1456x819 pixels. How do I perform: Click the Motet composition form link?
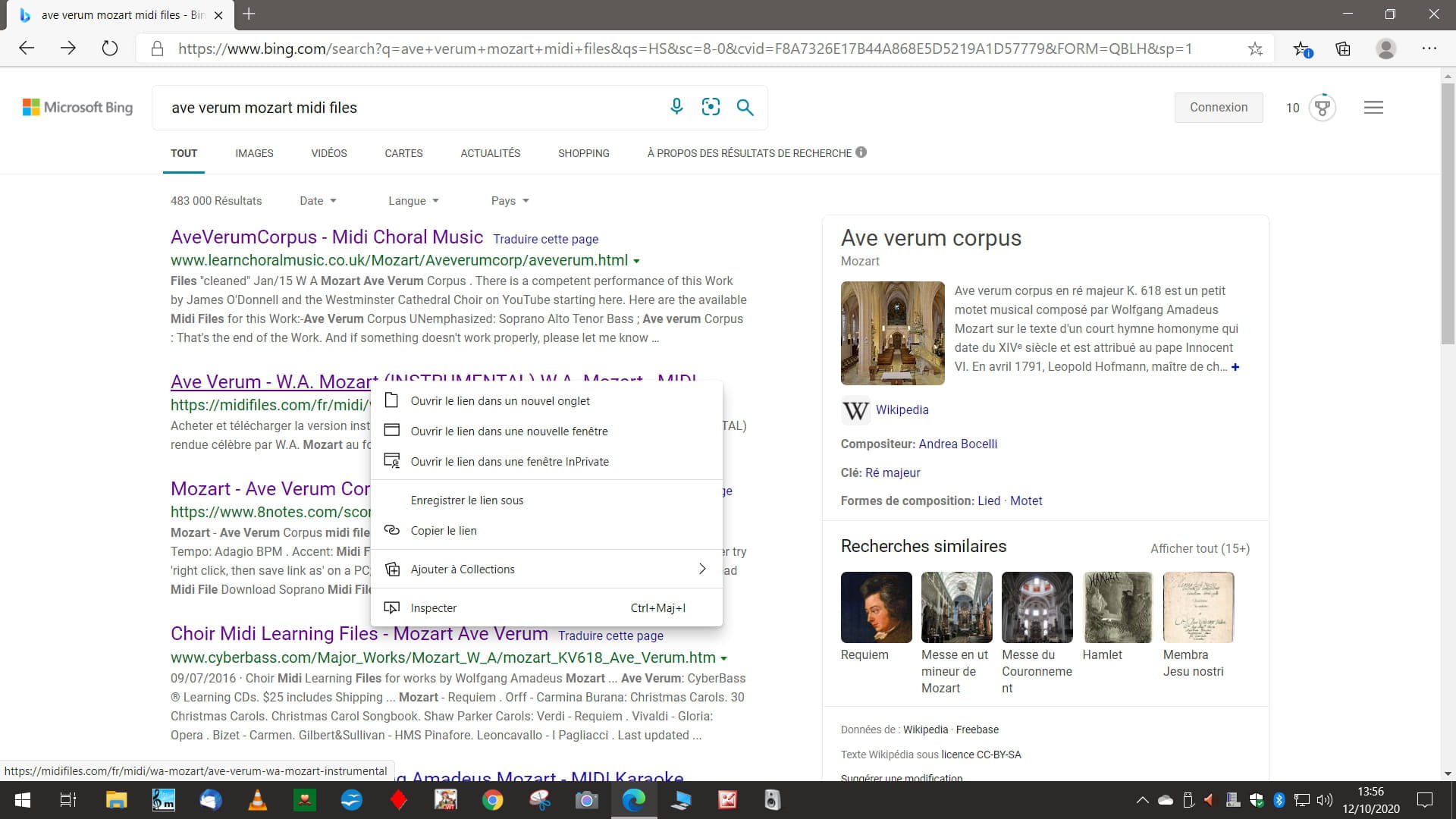[x=1026, y=501]
